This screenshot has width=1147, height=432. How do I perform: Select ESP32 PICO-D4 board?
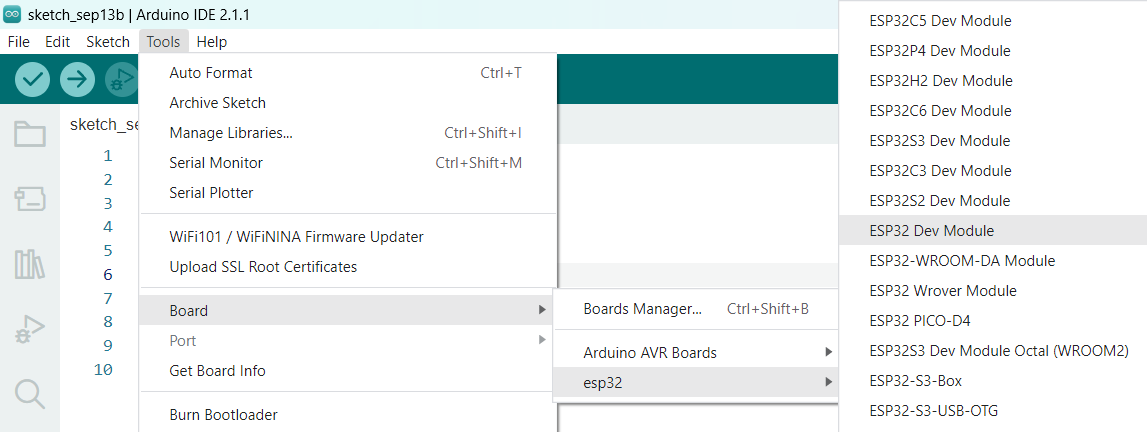(x=993, y=321)
